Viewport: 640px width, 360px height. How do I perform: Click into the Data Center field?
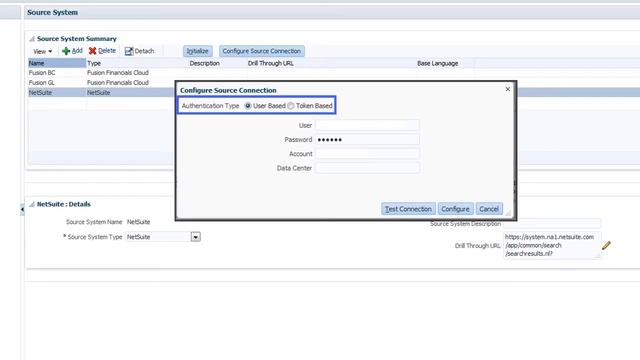367,168
